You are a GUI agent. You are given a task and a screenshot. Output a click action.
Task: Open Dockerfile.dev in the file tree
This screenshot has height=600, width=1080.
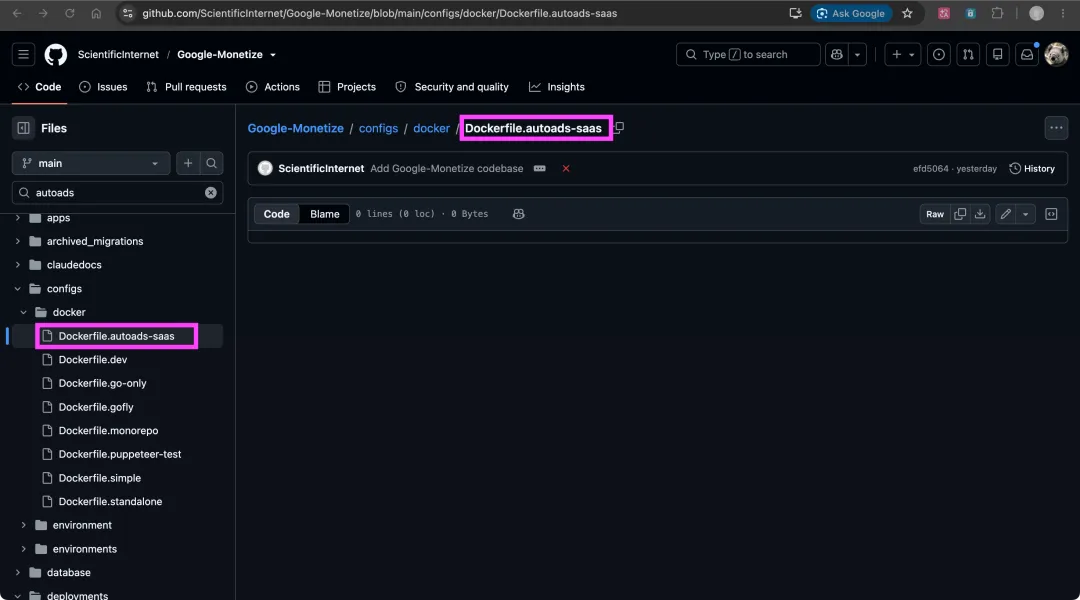(93, 360)
